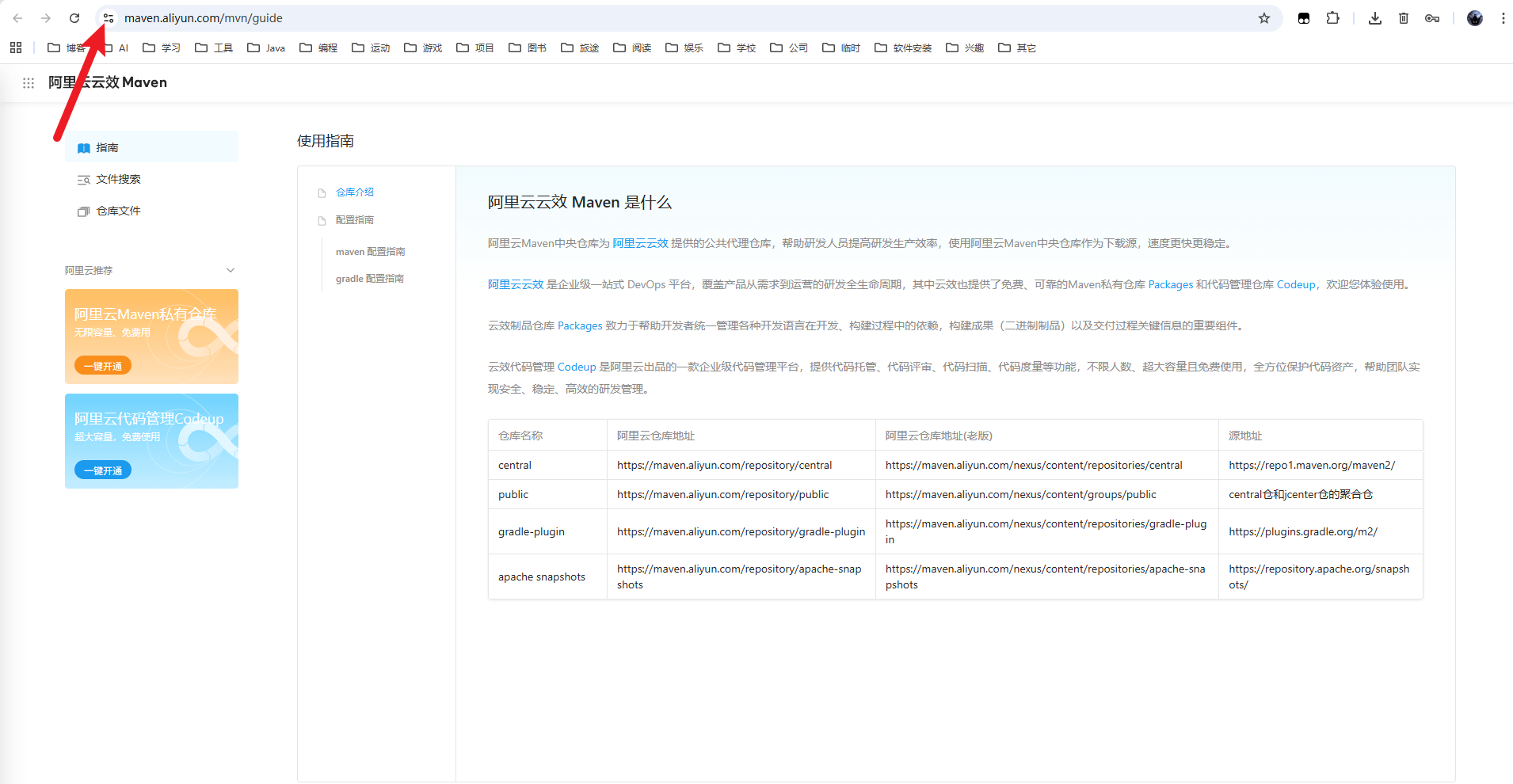Screen dimensions: 1513x784
Task: Open the browser downloads icon
Action: 1375,18
